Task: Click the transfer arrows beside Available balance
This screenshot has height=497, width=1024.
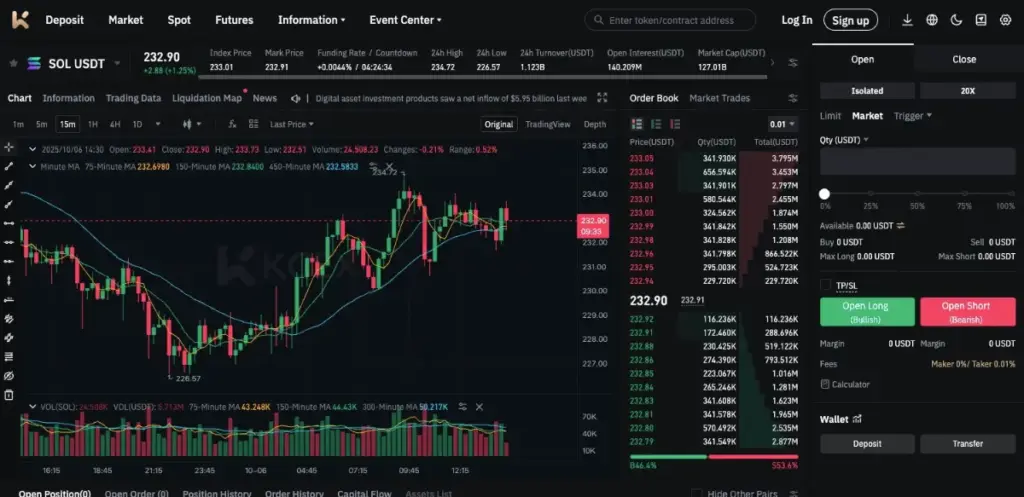Action: 901,226
